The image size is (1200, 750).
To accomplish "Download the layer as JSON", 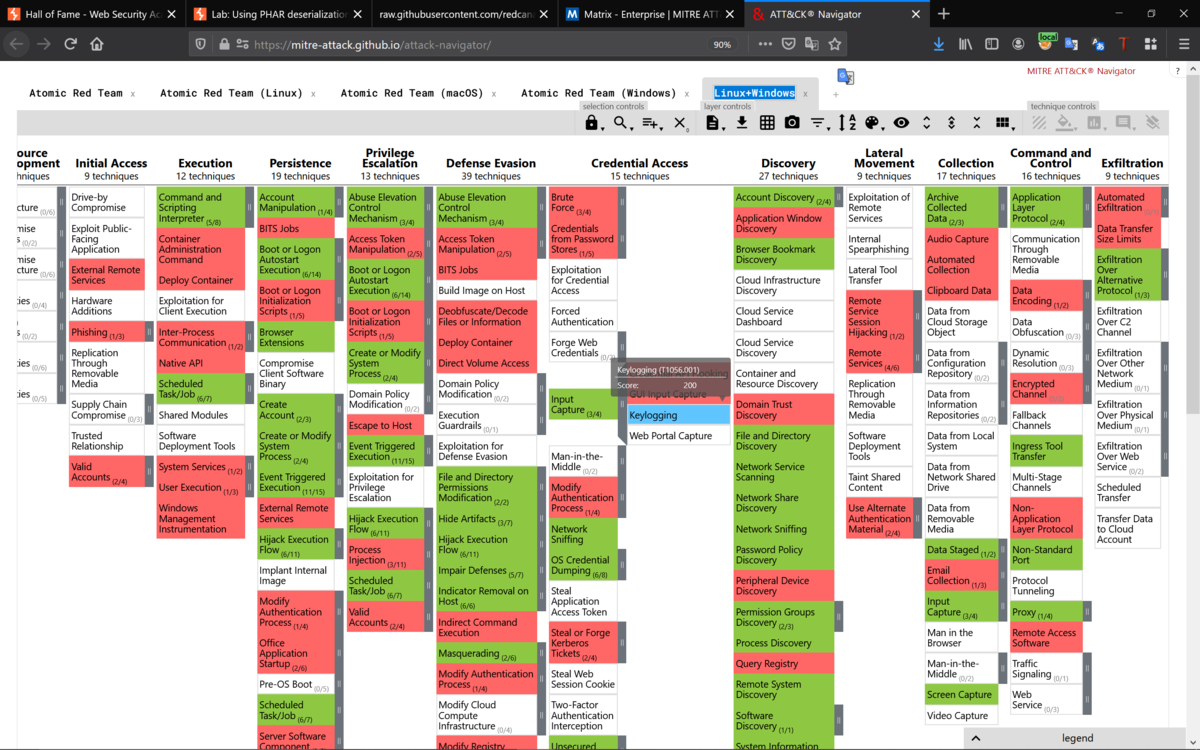I will click(x=742, y=123).
